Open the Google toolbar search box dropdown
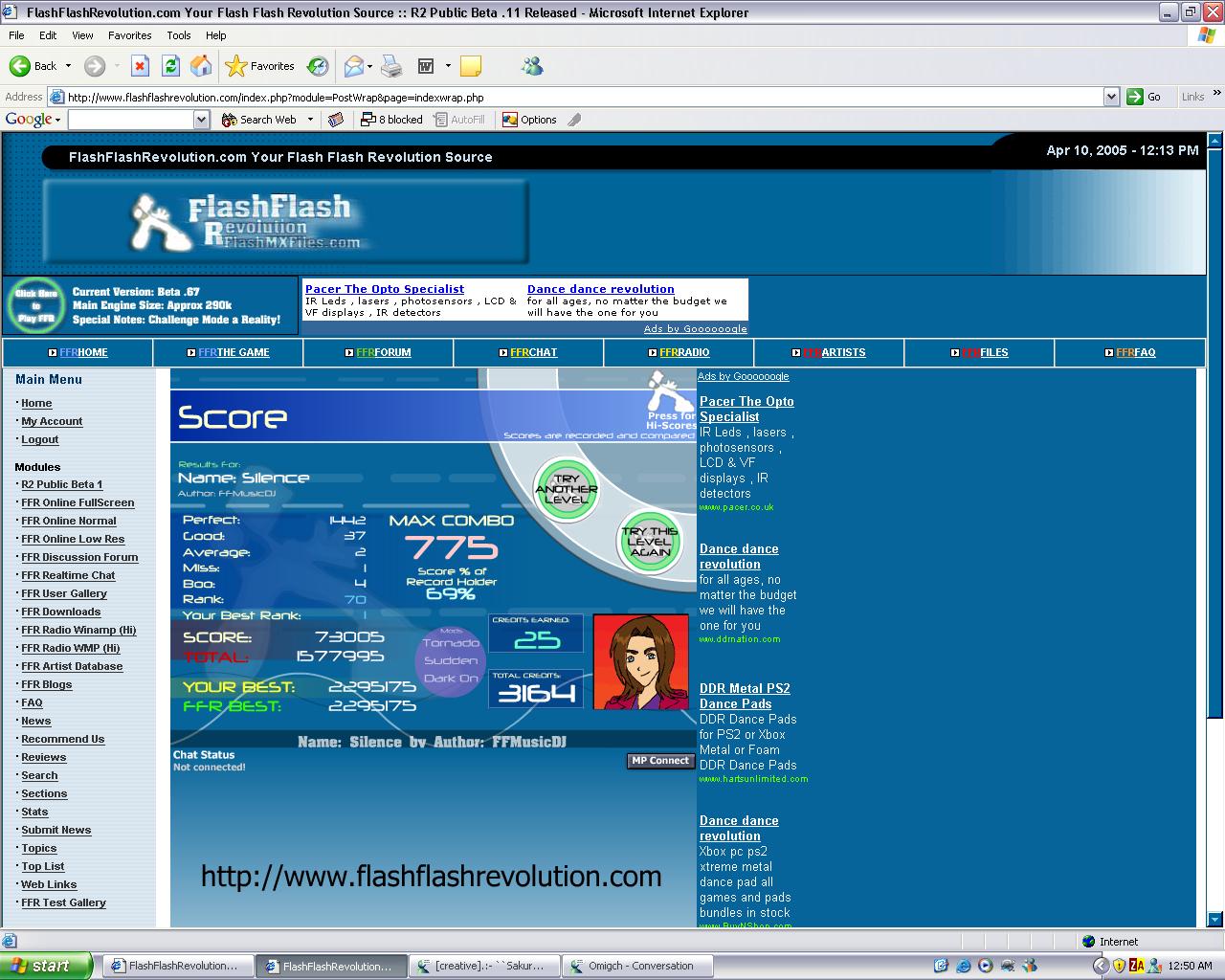1225x980 pixels. tap(201, 120)
